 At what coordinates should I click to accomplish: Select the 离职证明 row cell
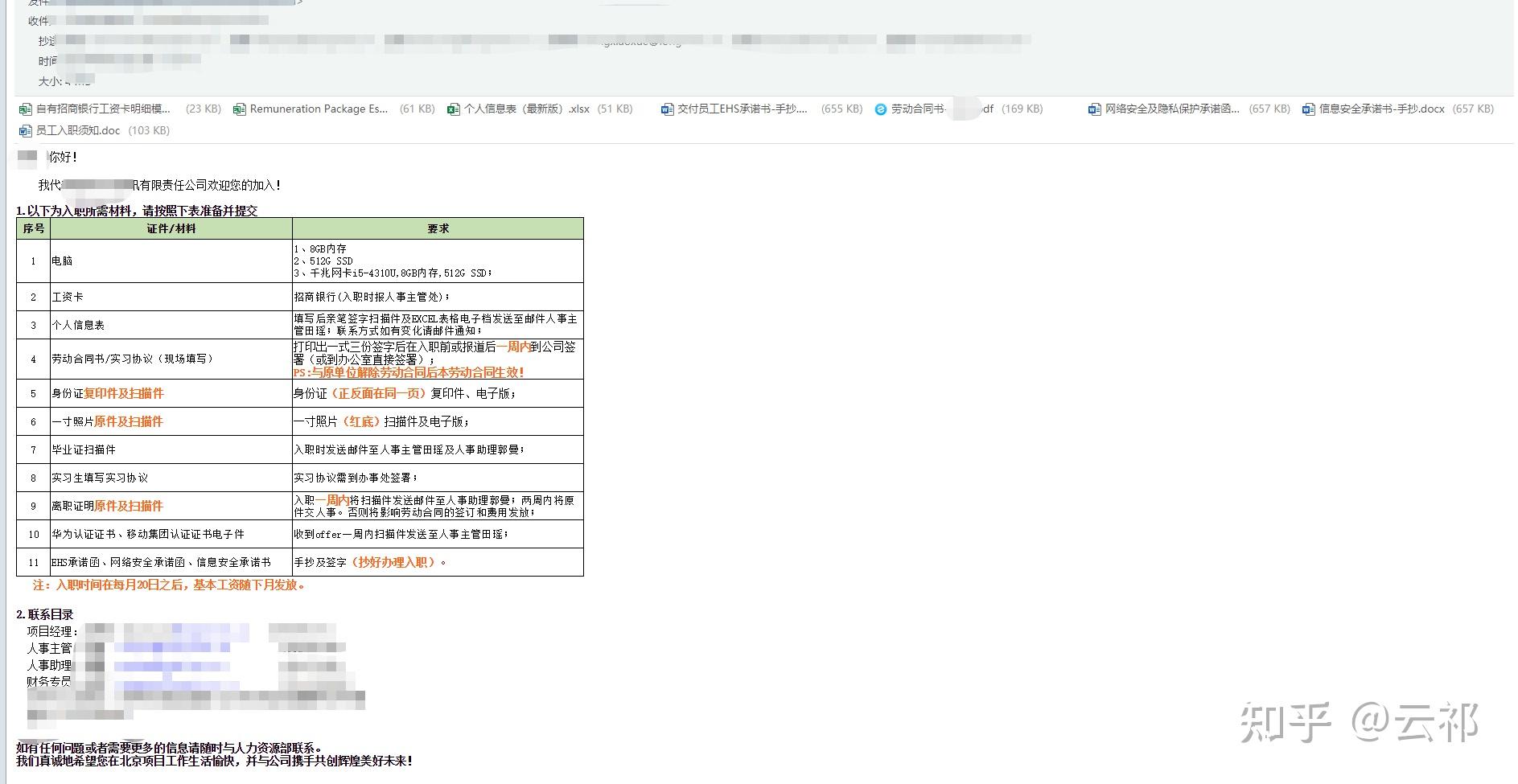tap(171, 506)
